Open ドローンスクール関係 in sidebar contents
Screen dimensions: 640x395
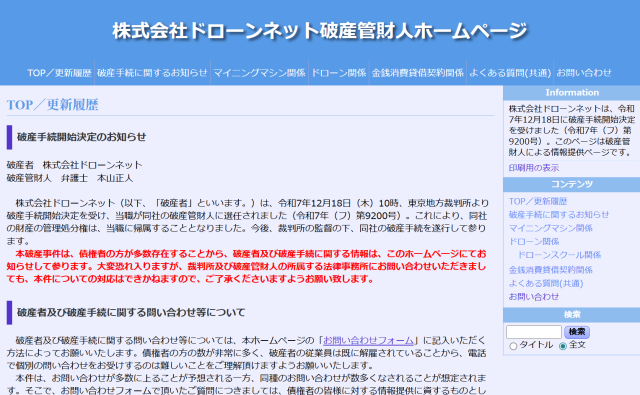click(x=559, y=255)
